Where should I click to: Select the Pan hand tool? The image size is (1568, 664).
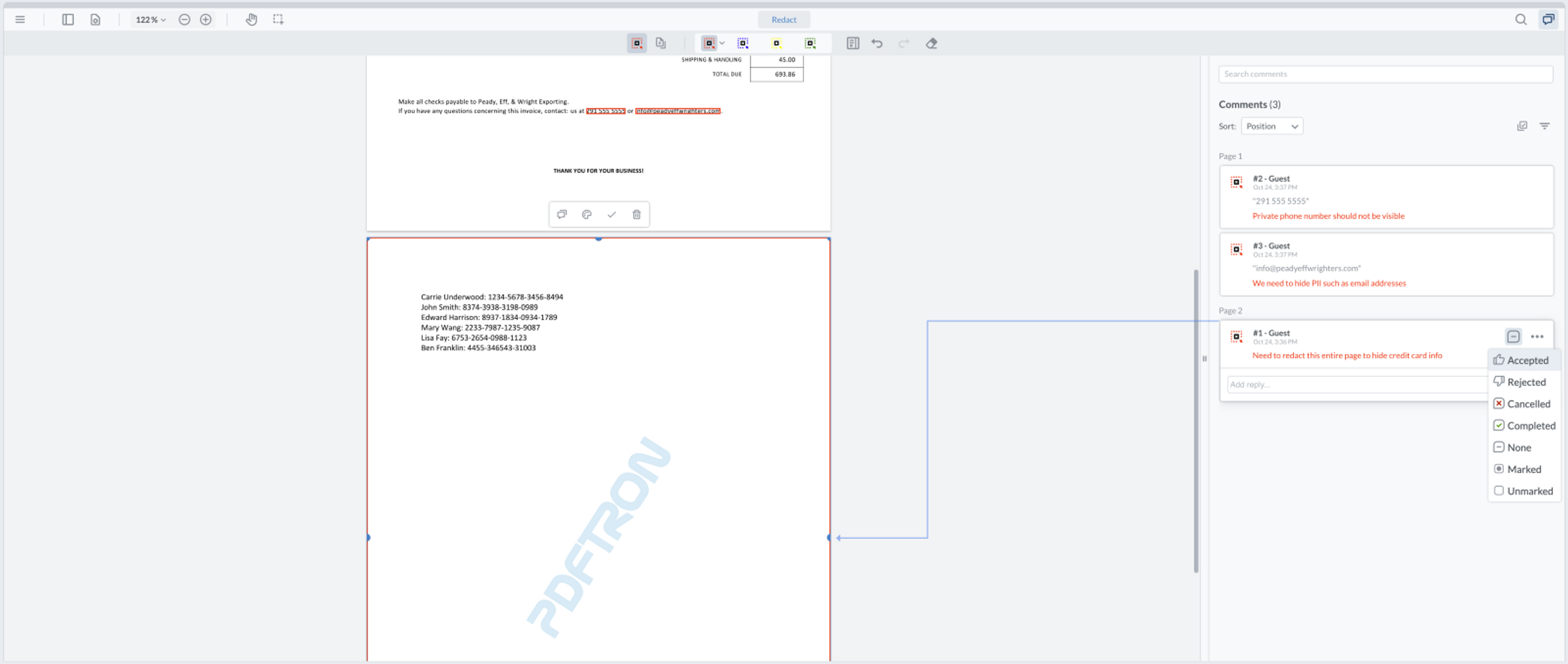coord(252,20)
